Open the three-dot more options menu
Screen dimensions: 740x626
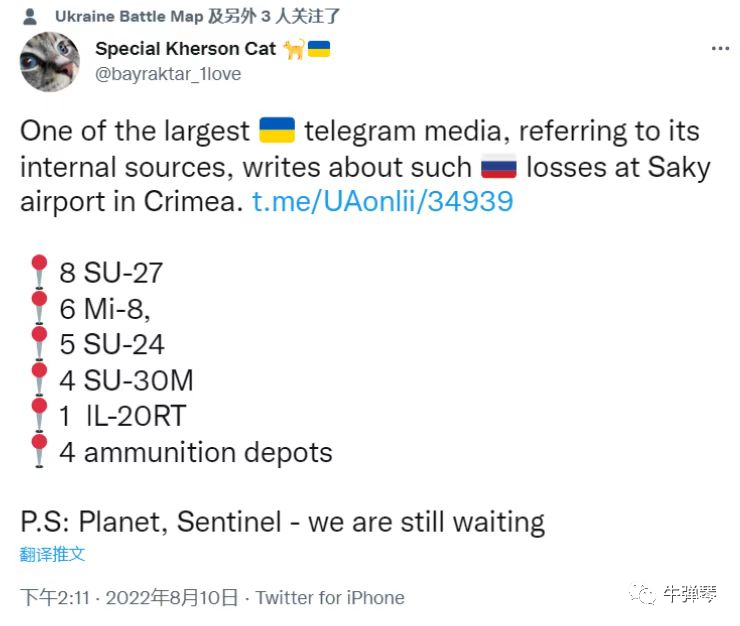pyautogui.click(x=720, y=48)
